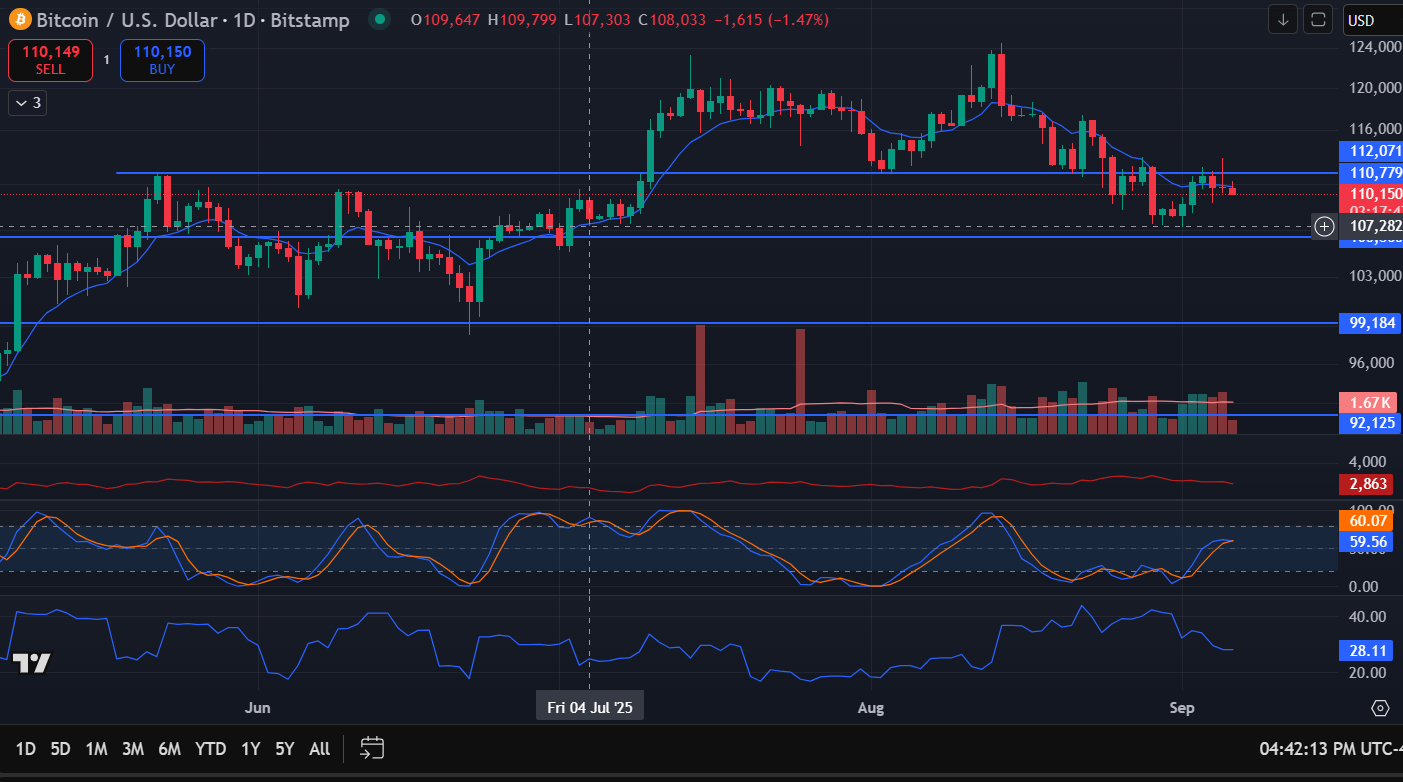Screen dimensions: 1403x782
Task: Open Bitcoin / U.S. Dollar symbol title
Action: [x=193, y=20]
